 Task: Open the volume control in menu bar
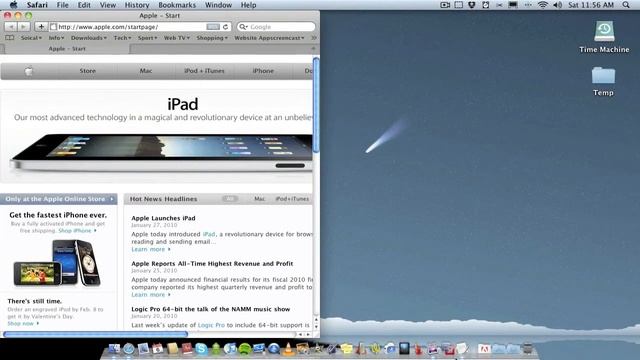pyautogui.click(x=557, y=5)
